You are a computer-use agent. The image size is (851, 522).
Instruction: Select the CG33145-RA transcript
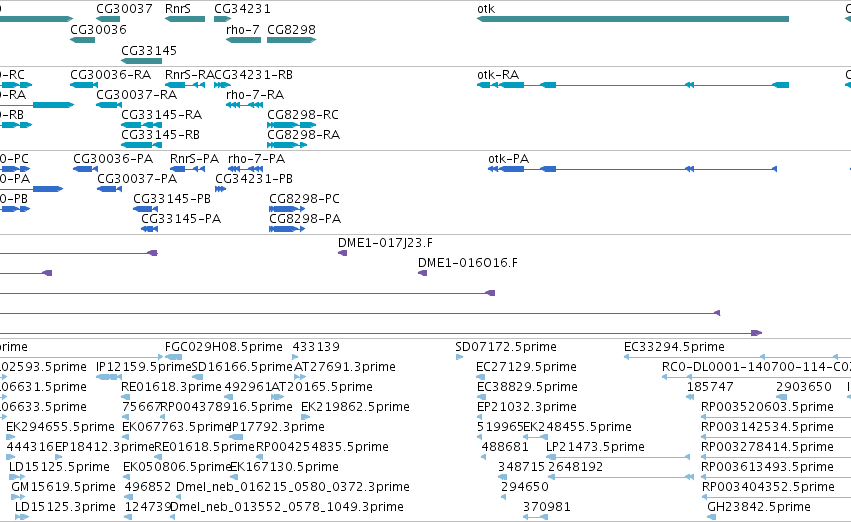coord(142,125)
